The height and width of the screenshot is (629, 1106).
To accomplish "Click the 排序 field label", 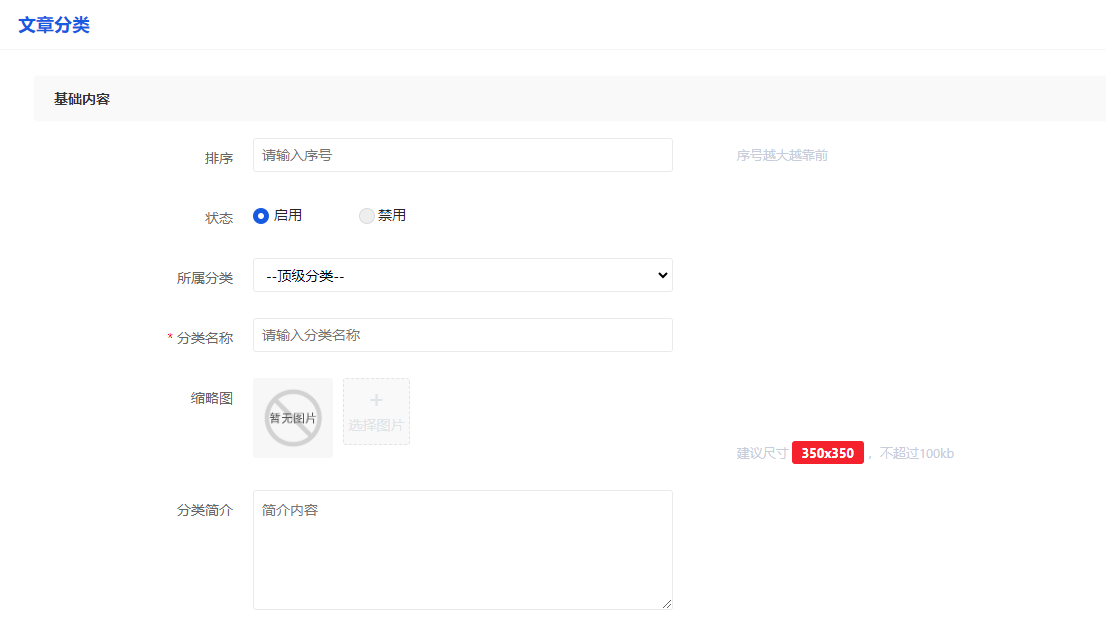I will click(x=219, y=158).
